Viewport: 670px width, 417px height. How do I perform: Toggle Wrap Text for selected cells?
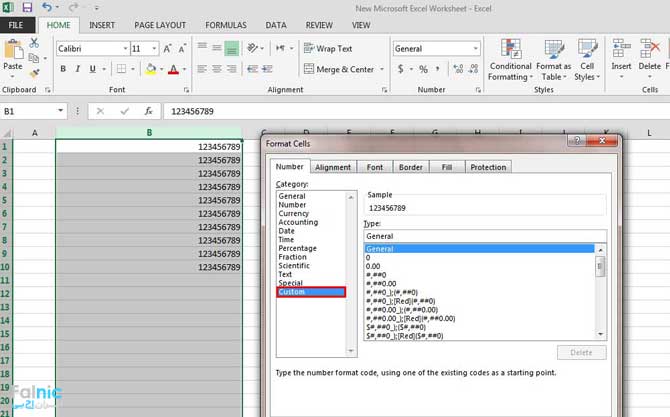coord(327,48)
